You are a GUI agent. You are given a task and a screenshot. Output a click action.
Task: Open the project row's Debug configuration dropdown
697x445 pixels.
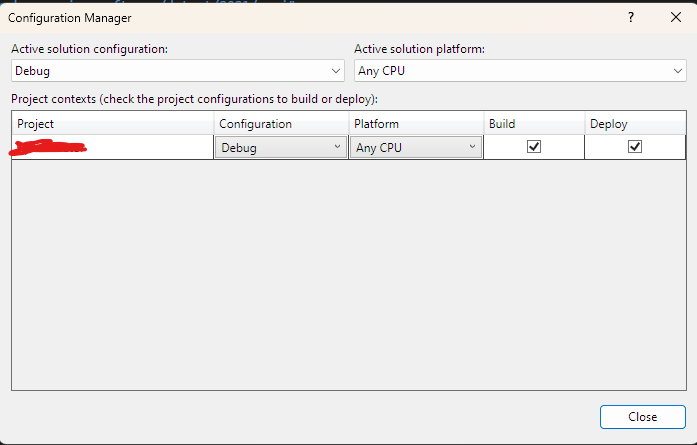coord(280,147)
